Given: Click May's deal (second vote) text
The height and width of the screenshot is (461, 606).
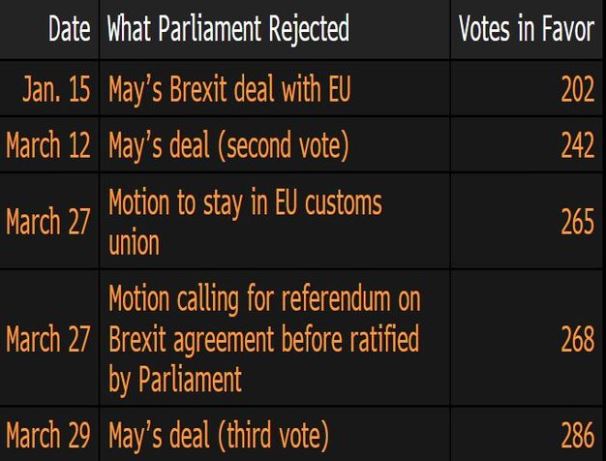Looking at the screenshot, I should [227, 147].
